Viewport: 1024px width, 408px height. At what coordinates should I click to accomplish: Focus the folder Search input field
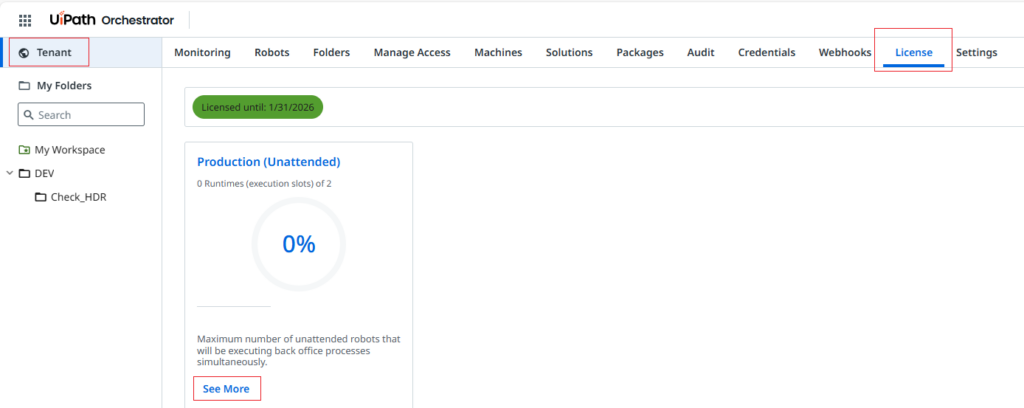(88, 115)
